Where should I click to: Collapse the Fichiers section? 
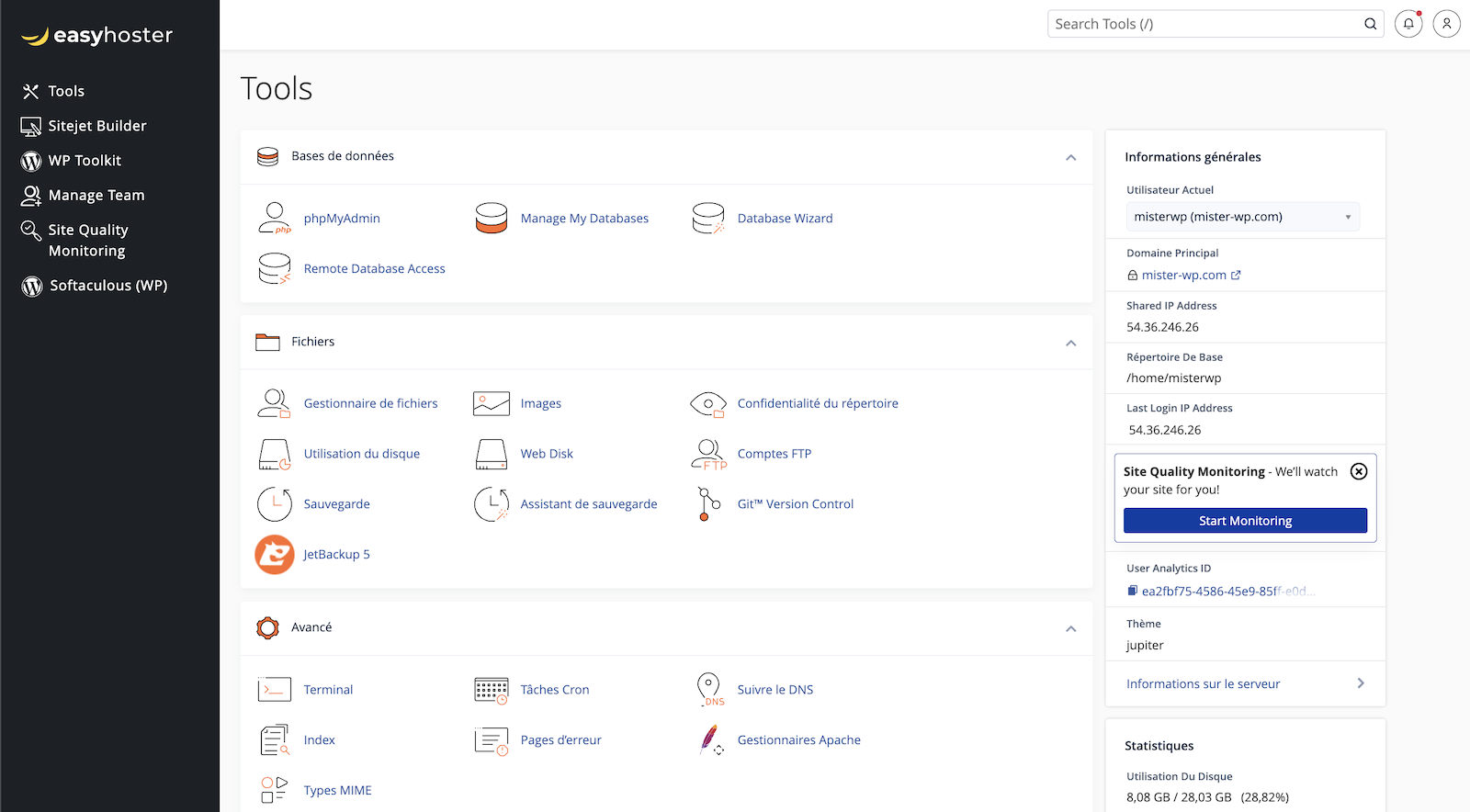coord(1070,344)
